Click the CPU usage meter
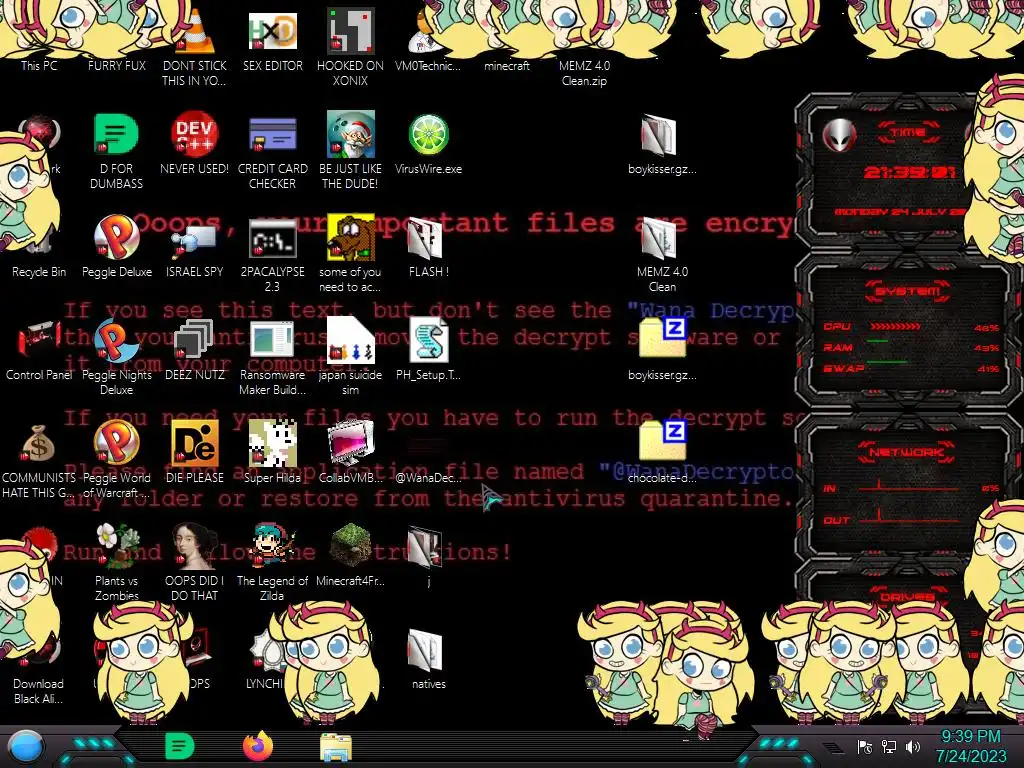1024x768 pixels. [896, 327]
